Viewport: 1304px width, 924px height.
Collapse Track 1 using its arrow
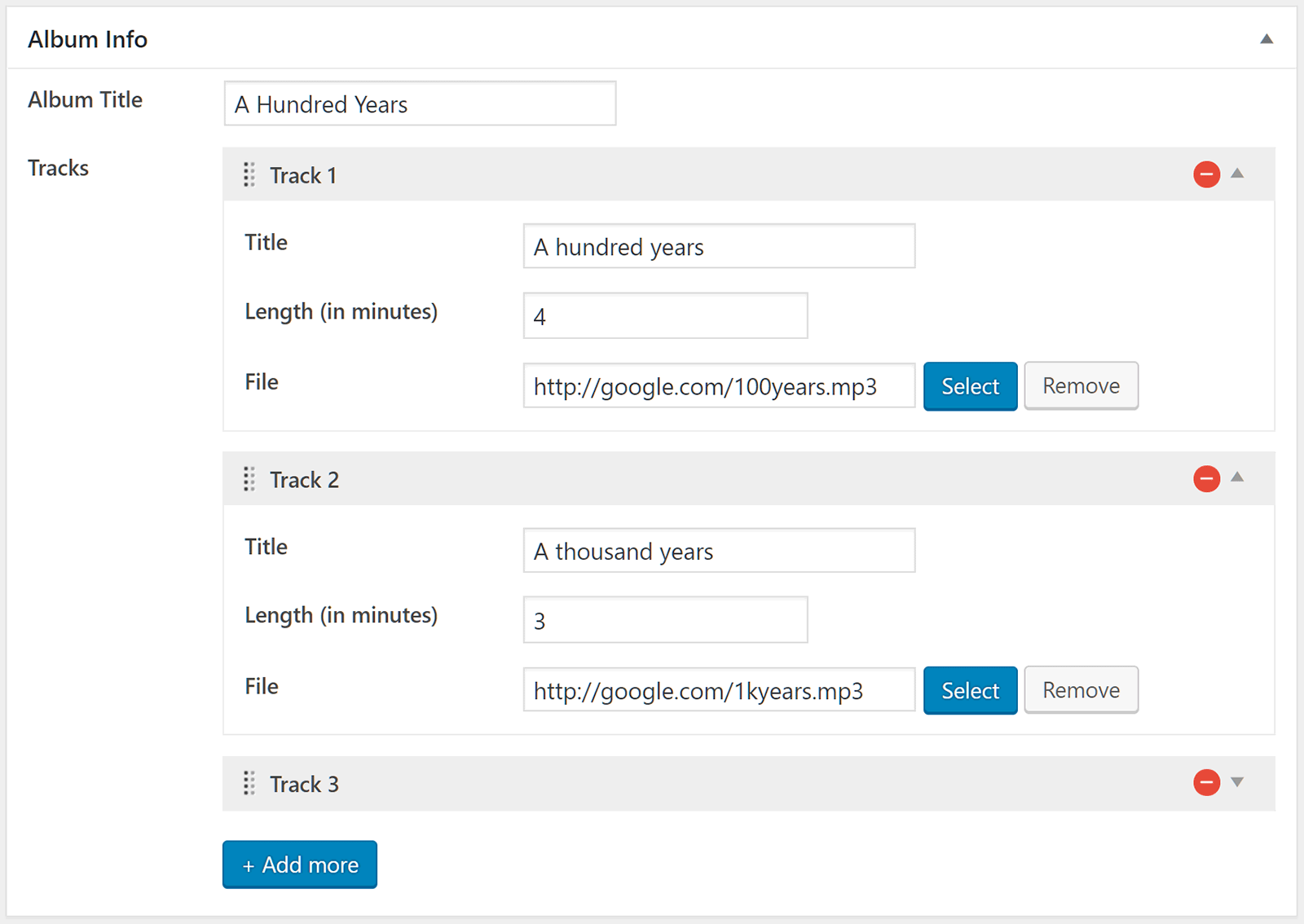pyautogui.click(x=1237, y=173)
